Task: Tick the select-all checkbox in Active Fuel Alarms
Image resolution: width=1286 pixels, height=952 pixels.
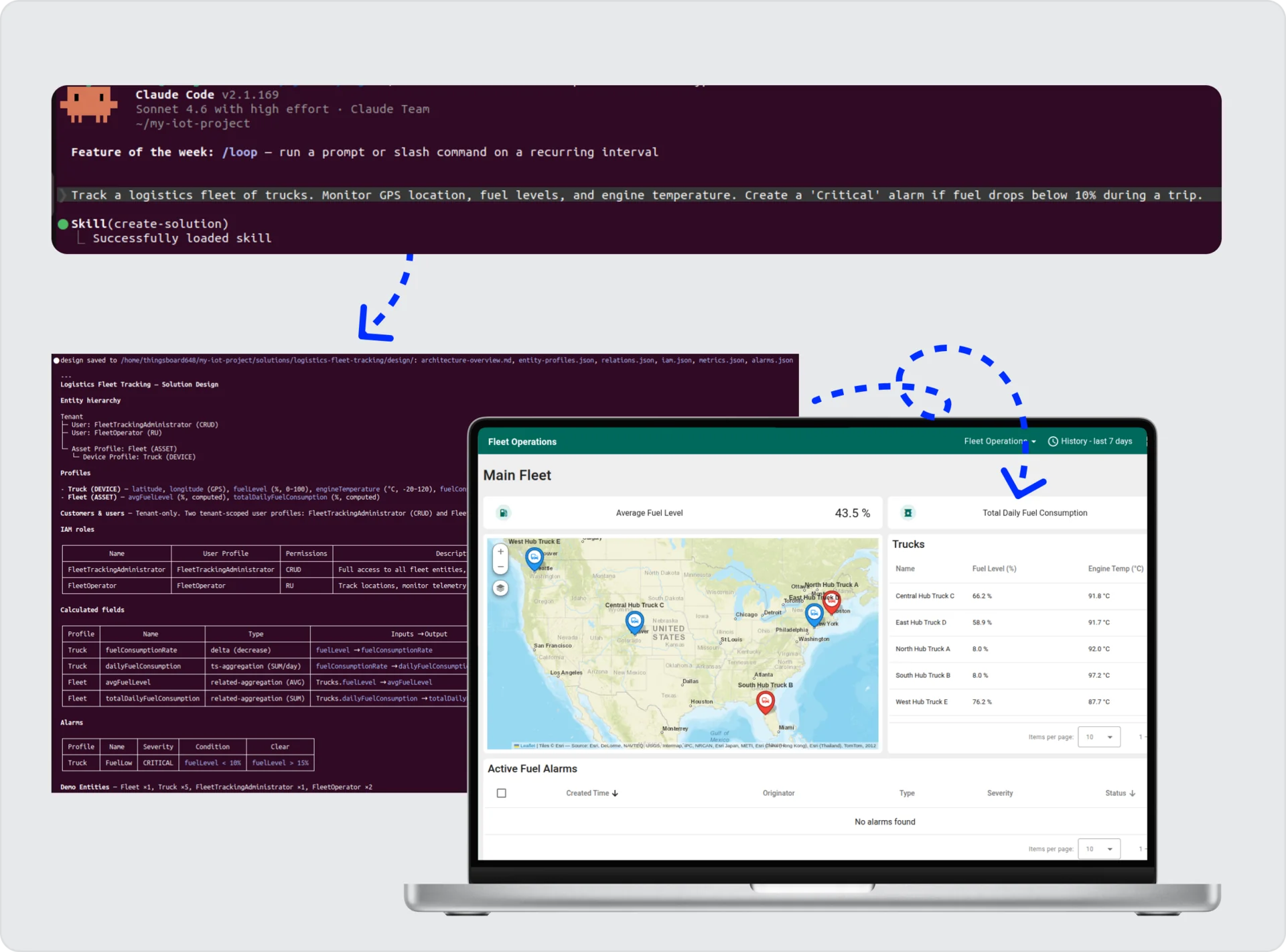Action: pos(501,793)
